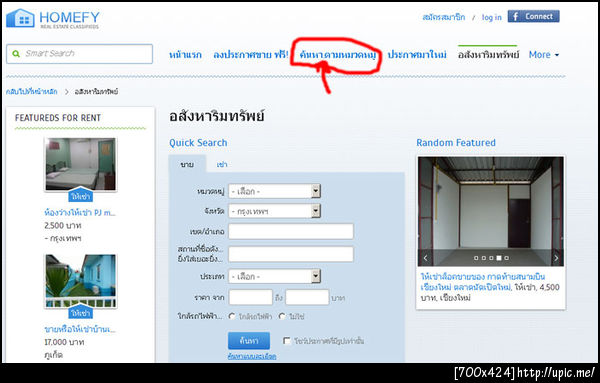This screenshot has height=383, width=600.
Task: Click the blue ค้นหา search button
Action: [249, 341]
